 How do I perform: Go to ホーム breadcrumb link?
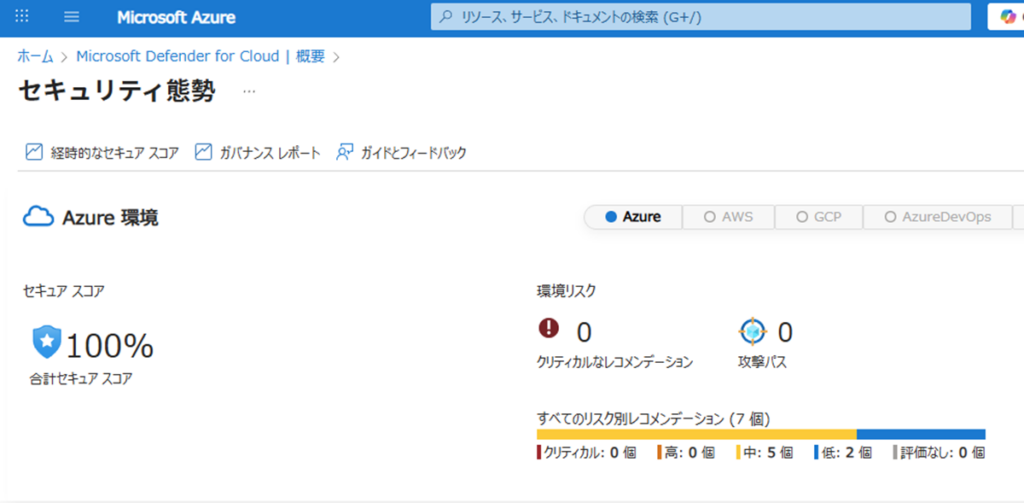pyautogui.click(x=35, y=56)
